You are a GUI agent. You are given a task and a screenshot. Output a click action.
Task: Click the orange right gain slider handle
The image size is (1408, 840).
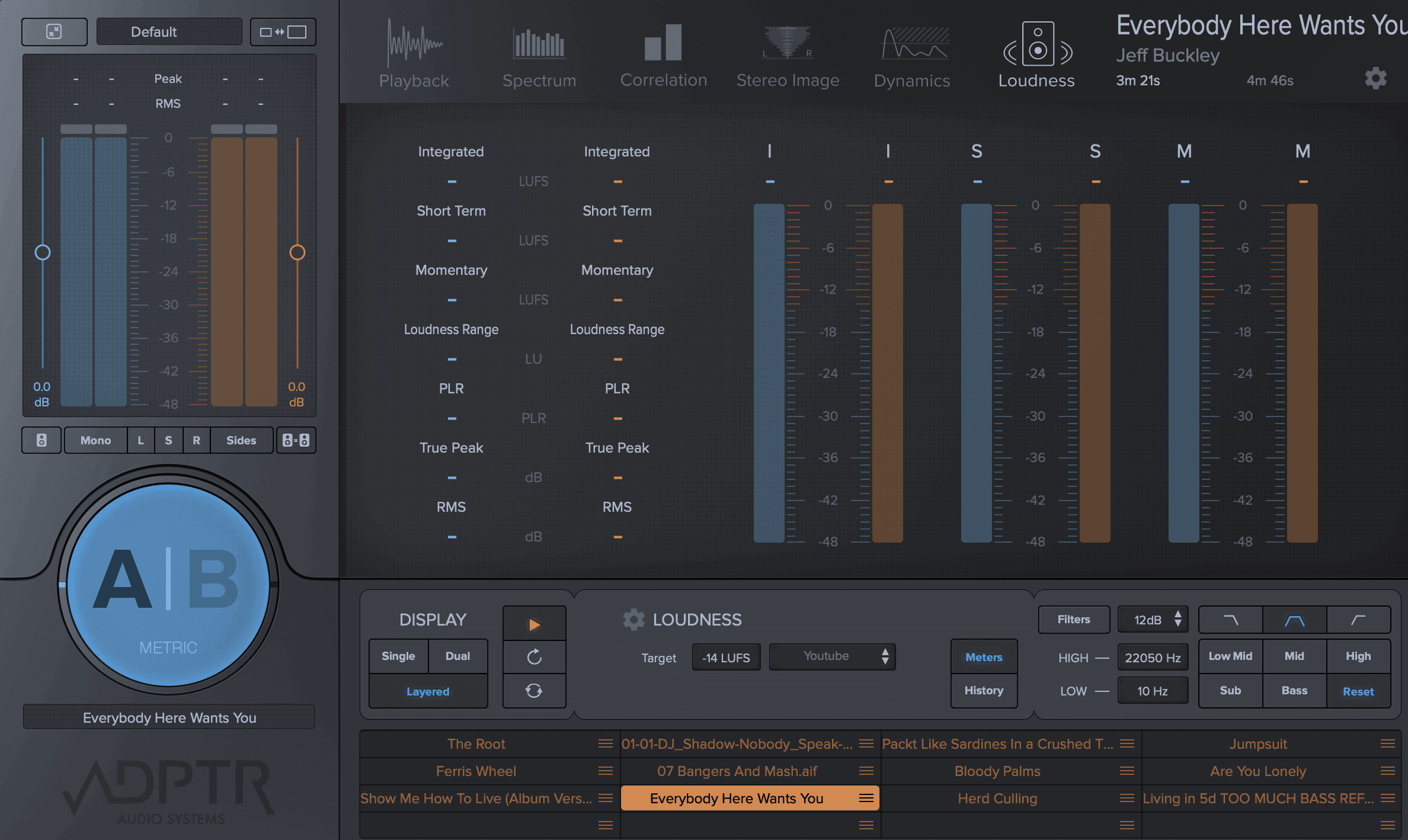pyautogui.click(x=297, y=252)
